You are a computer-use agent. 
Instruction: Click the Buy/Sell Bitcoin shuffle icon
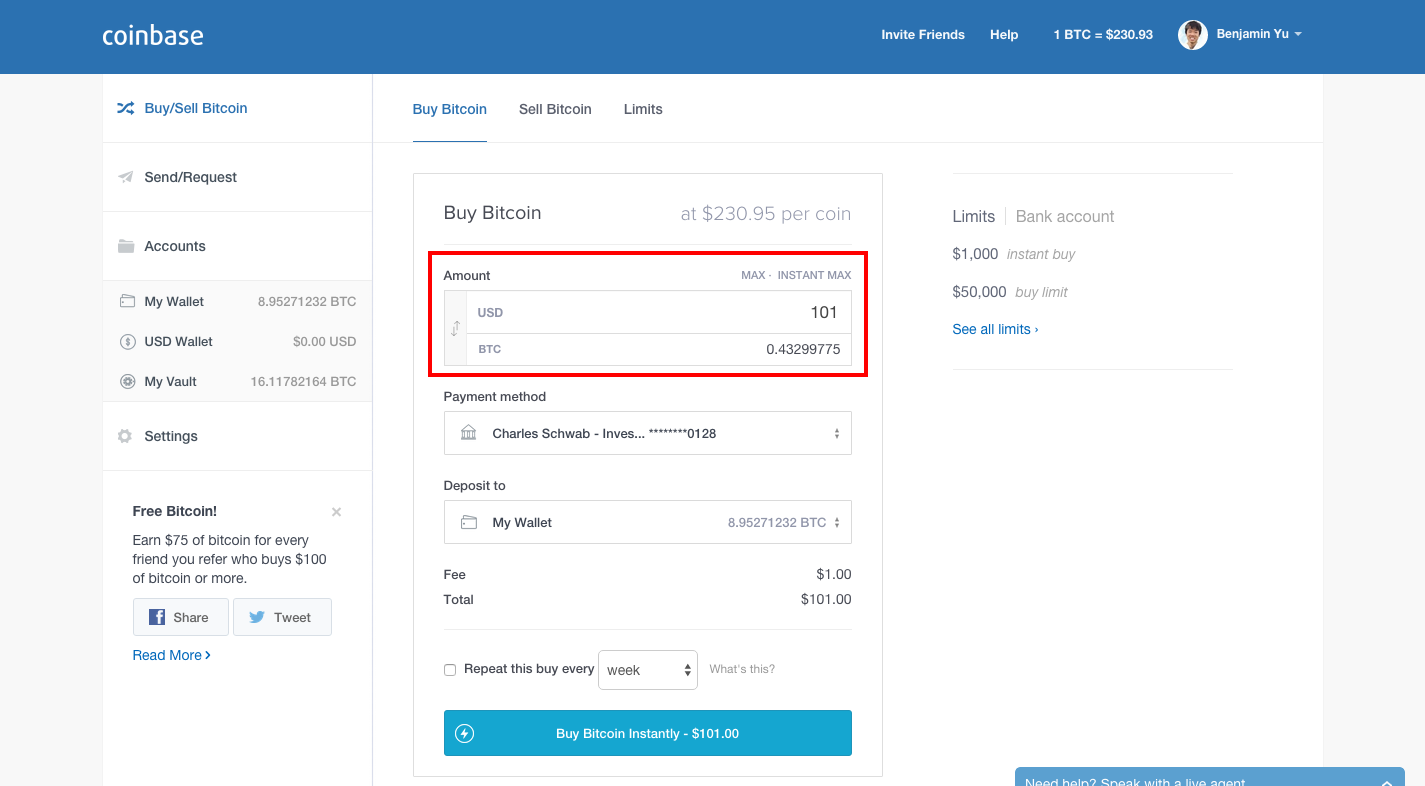pyautogui.click(x=125, y=108)
